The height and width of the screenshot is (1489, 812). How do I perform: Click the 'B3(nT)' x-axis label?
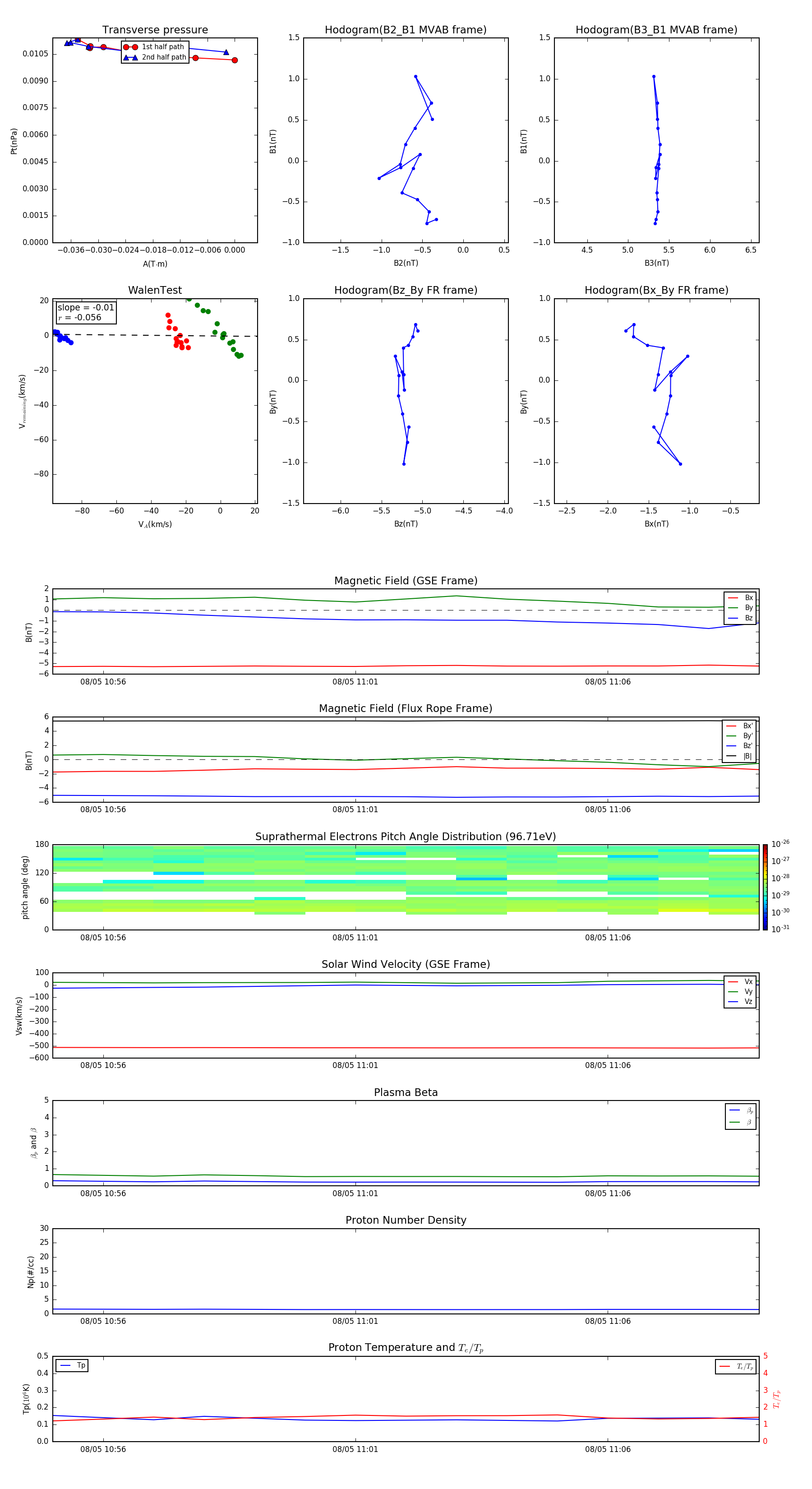point(656,263)
